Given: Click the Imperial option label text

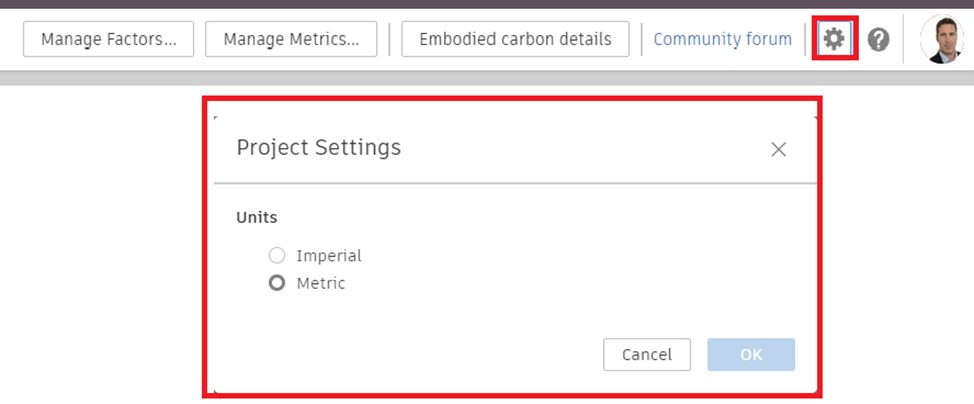Looking at the screenshot, I should click(329, 256).
